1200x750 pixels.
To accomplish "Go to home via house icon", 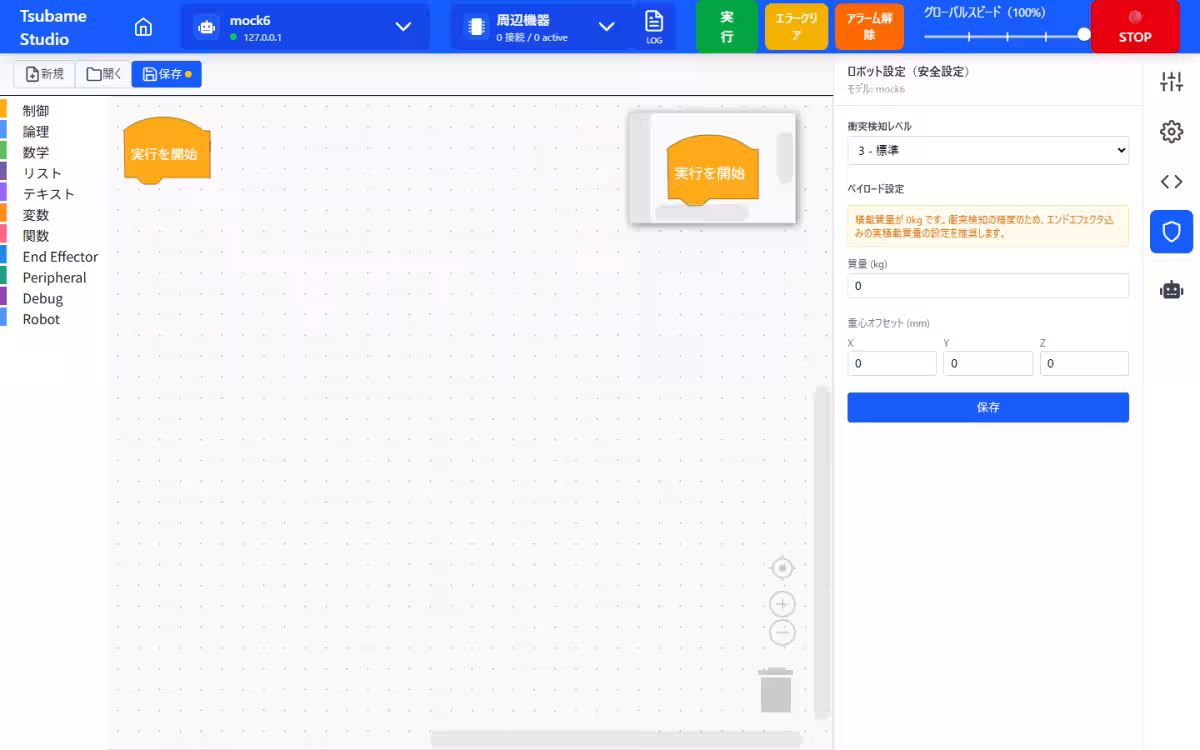I will 143,27.
